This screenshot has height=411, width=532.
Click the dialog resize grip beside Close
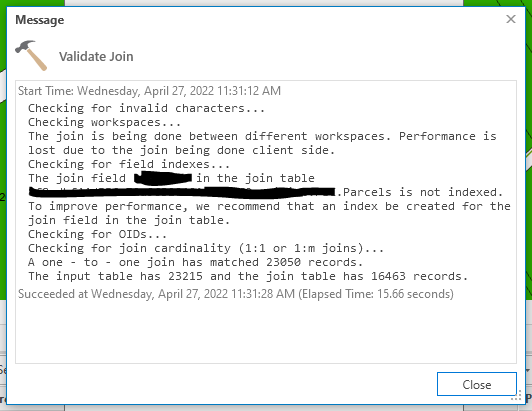coord(516,396)
